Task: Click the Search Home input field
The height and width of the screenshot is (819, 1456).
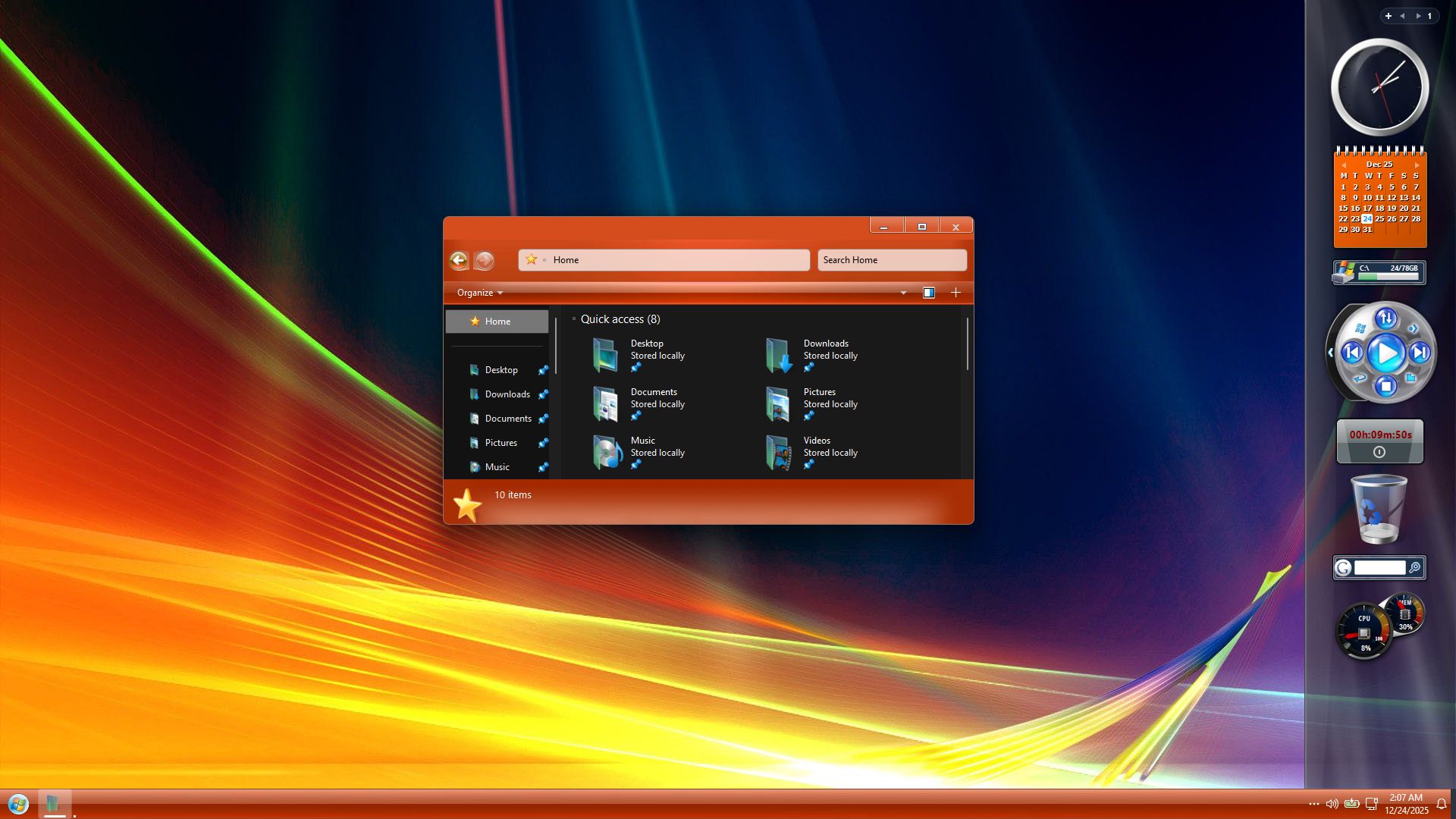Action: (891, 260)
